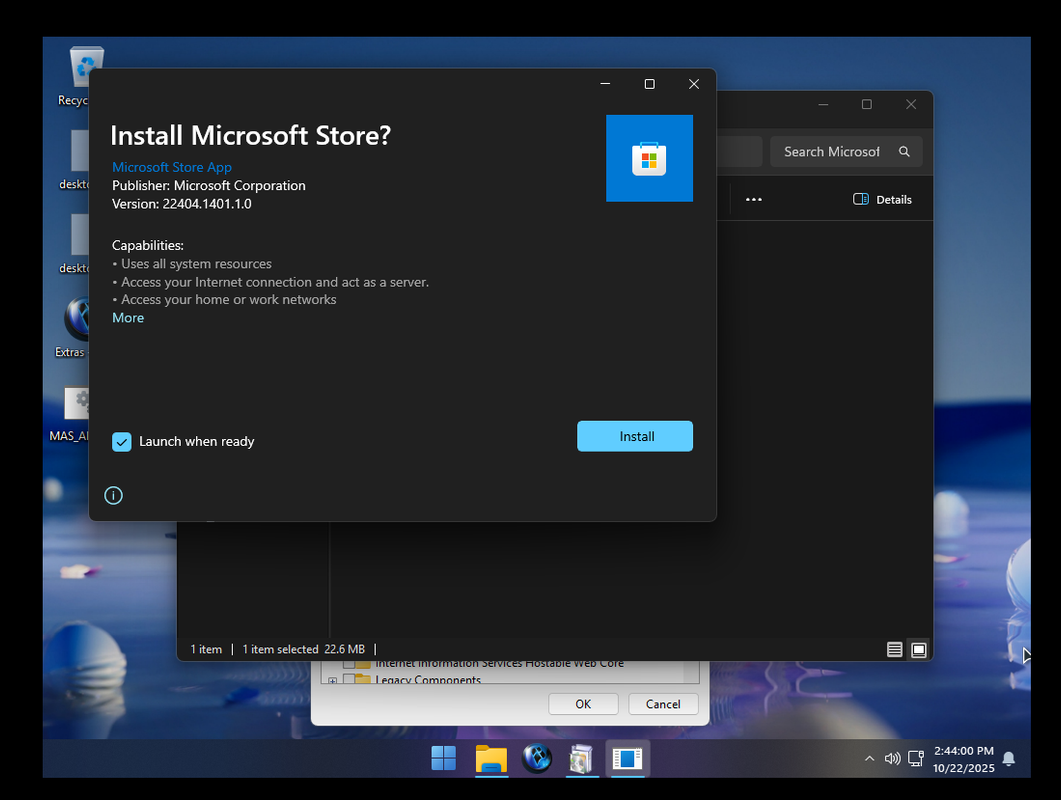
Task: Maximize the File Explorer window
Action: pos(867,104)
